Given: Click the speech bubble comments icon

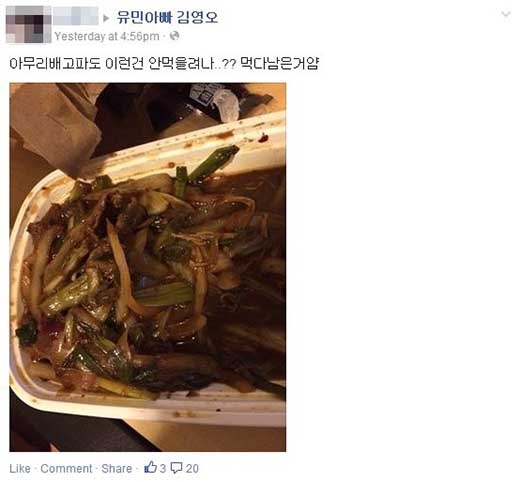Looking at the screenshot, I should click(x=176, y=468).
